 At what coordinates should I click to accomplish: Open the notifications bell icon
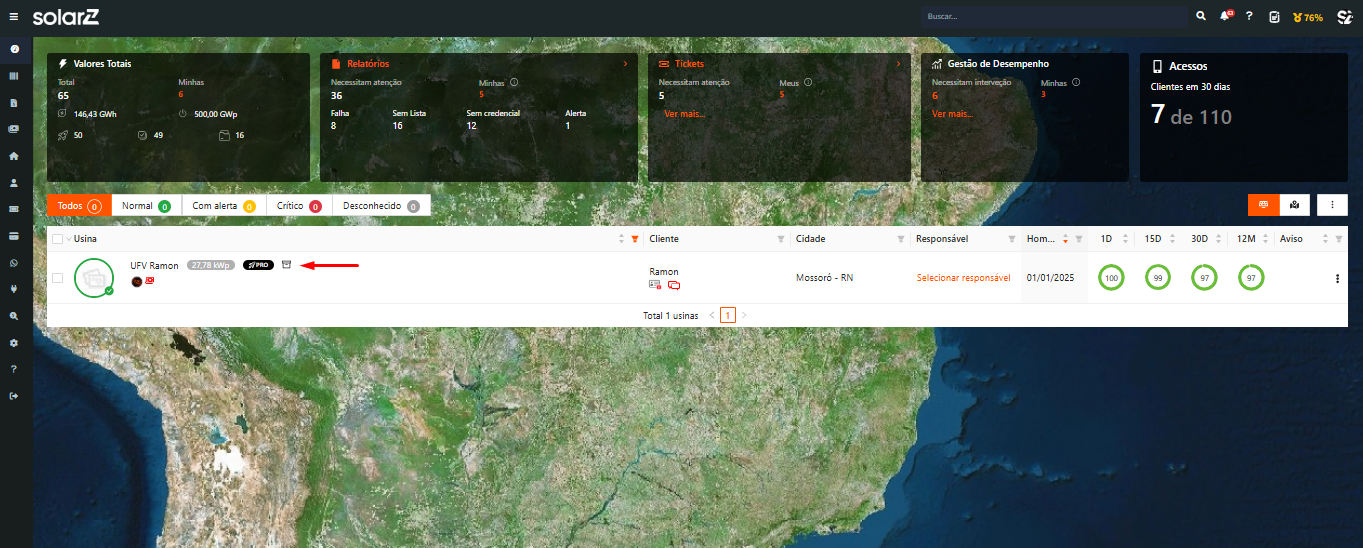coord(1226,17)
